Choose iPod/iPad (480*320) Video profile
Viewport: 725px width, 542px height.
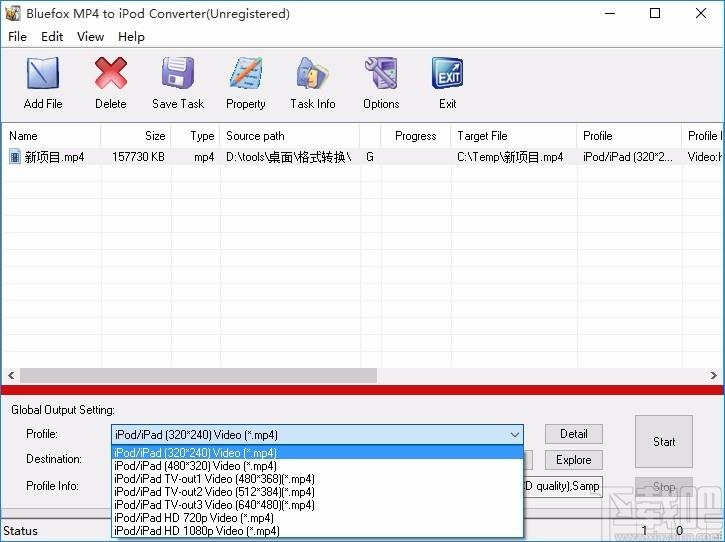[317, 465]
